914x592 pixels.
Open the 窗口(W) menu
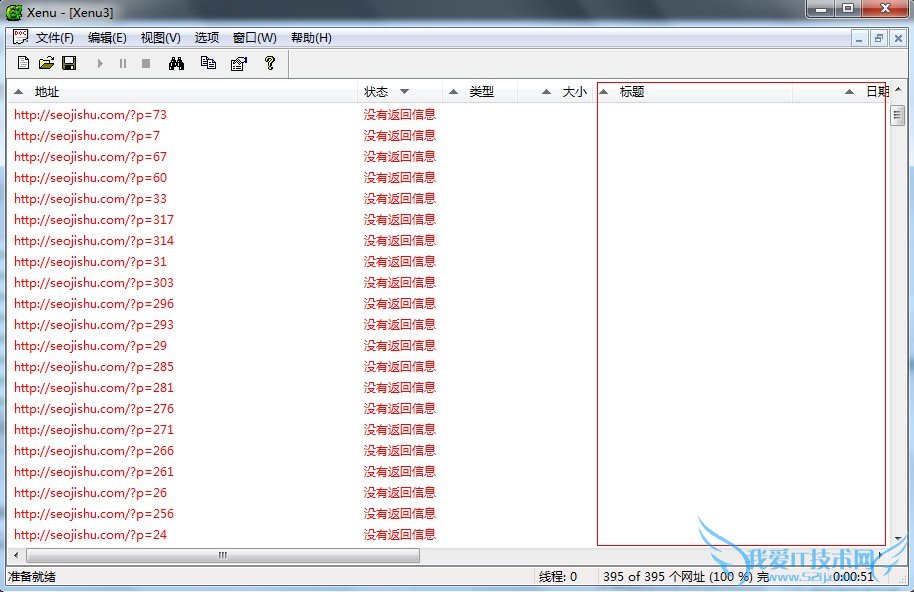tap(255, 38)
